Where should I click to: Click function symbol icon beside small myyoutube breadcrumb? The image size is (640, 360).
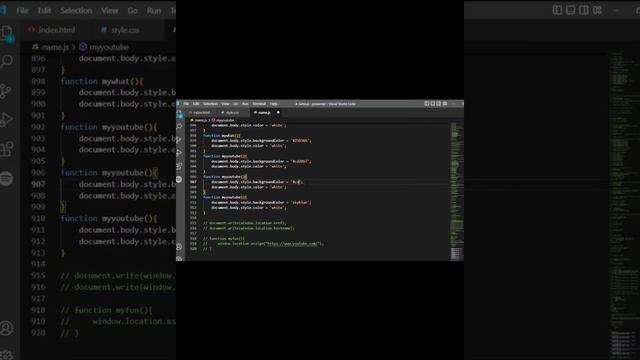tap(213, 120)
